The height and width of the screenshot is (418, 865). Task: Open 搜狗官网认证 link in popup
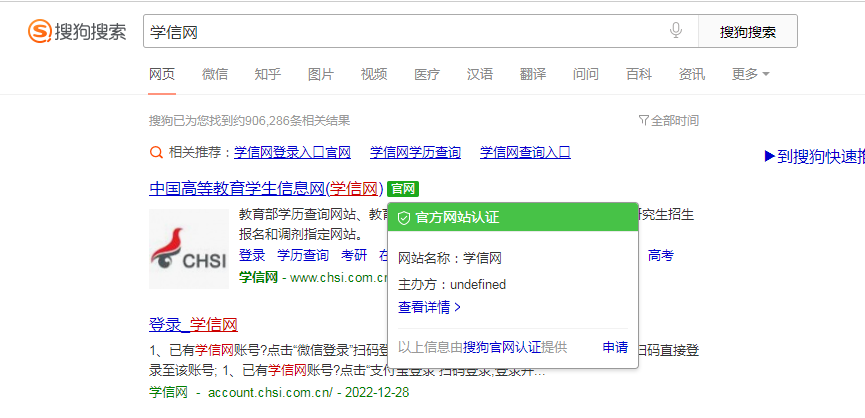click(x=502, y=347)
